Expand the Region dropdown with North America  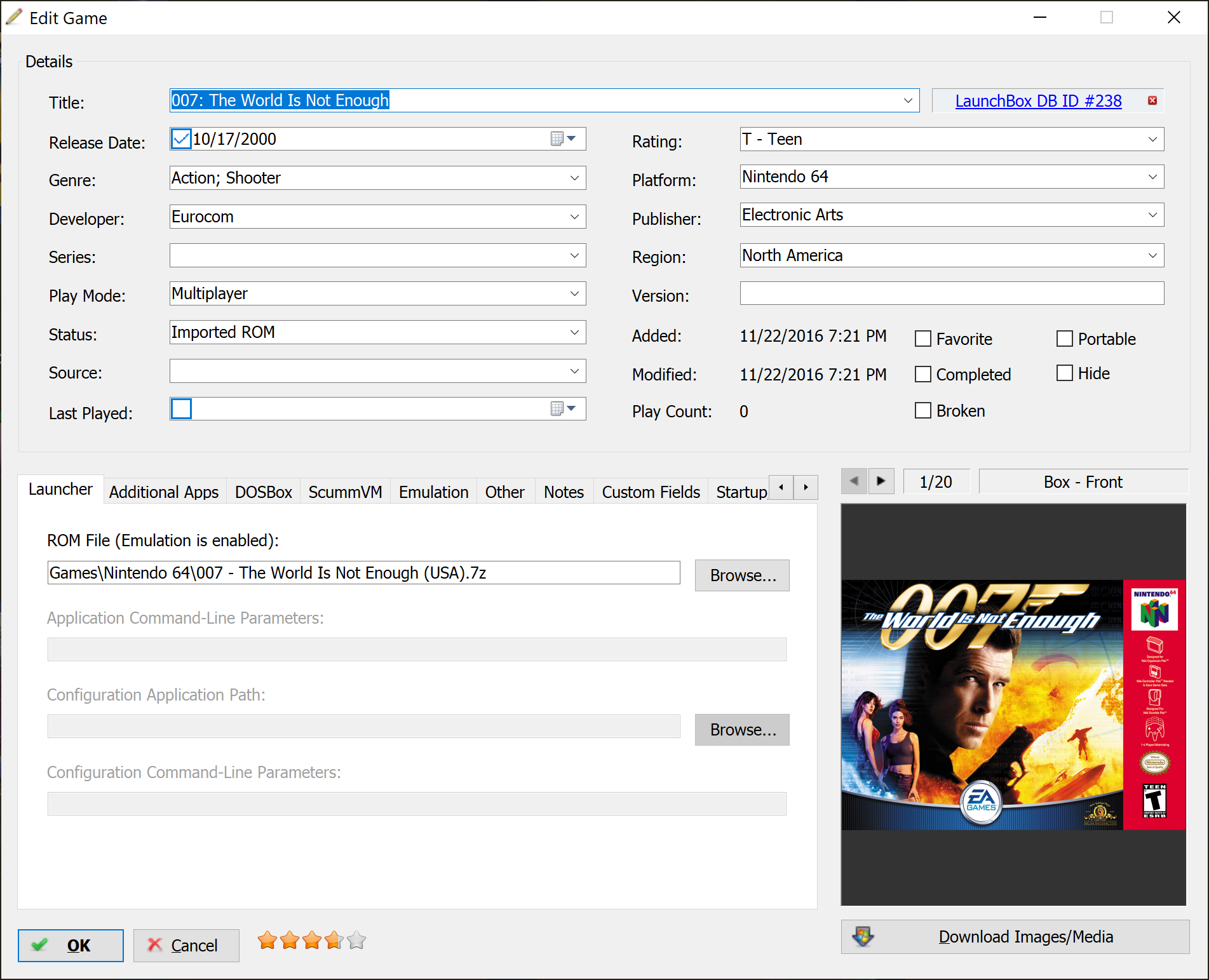1152,255
